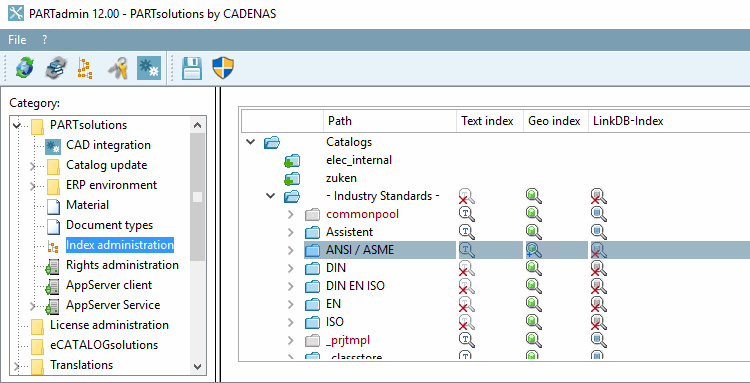Select Index administration category item

120,245
